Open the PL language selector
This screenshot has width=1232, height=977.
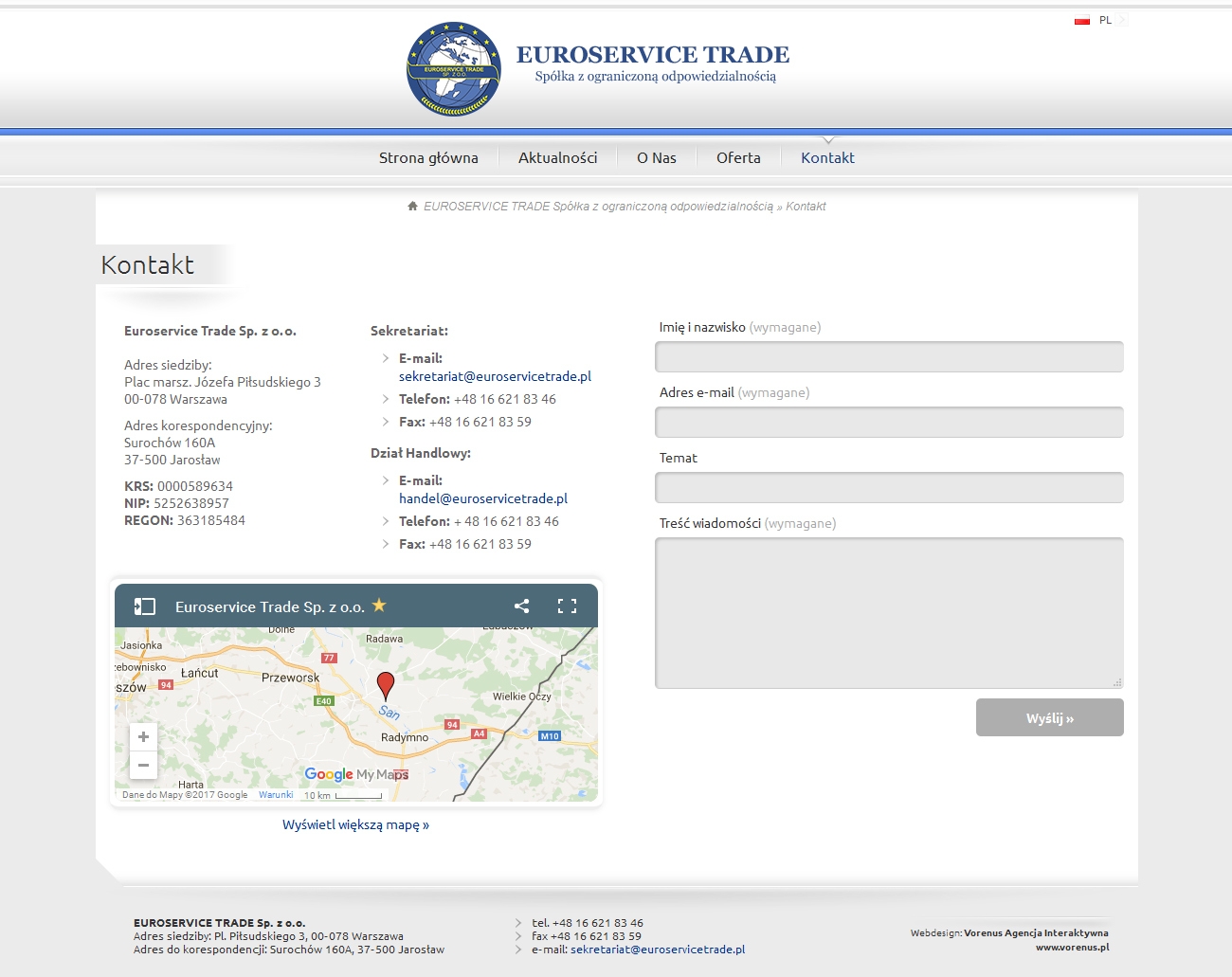[1106, 20]
